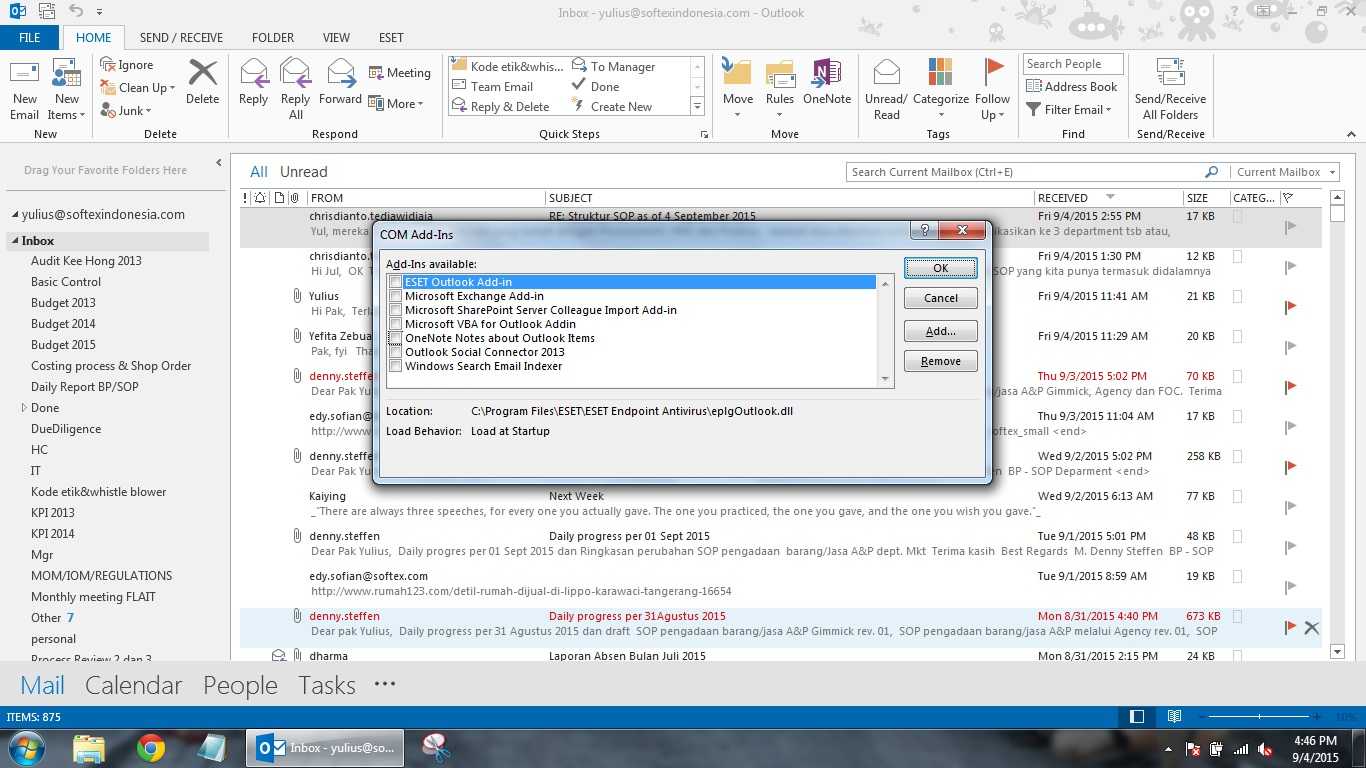Click the Search People field
Viewport: 1366px width, 768px height.
pos(1073,64)
